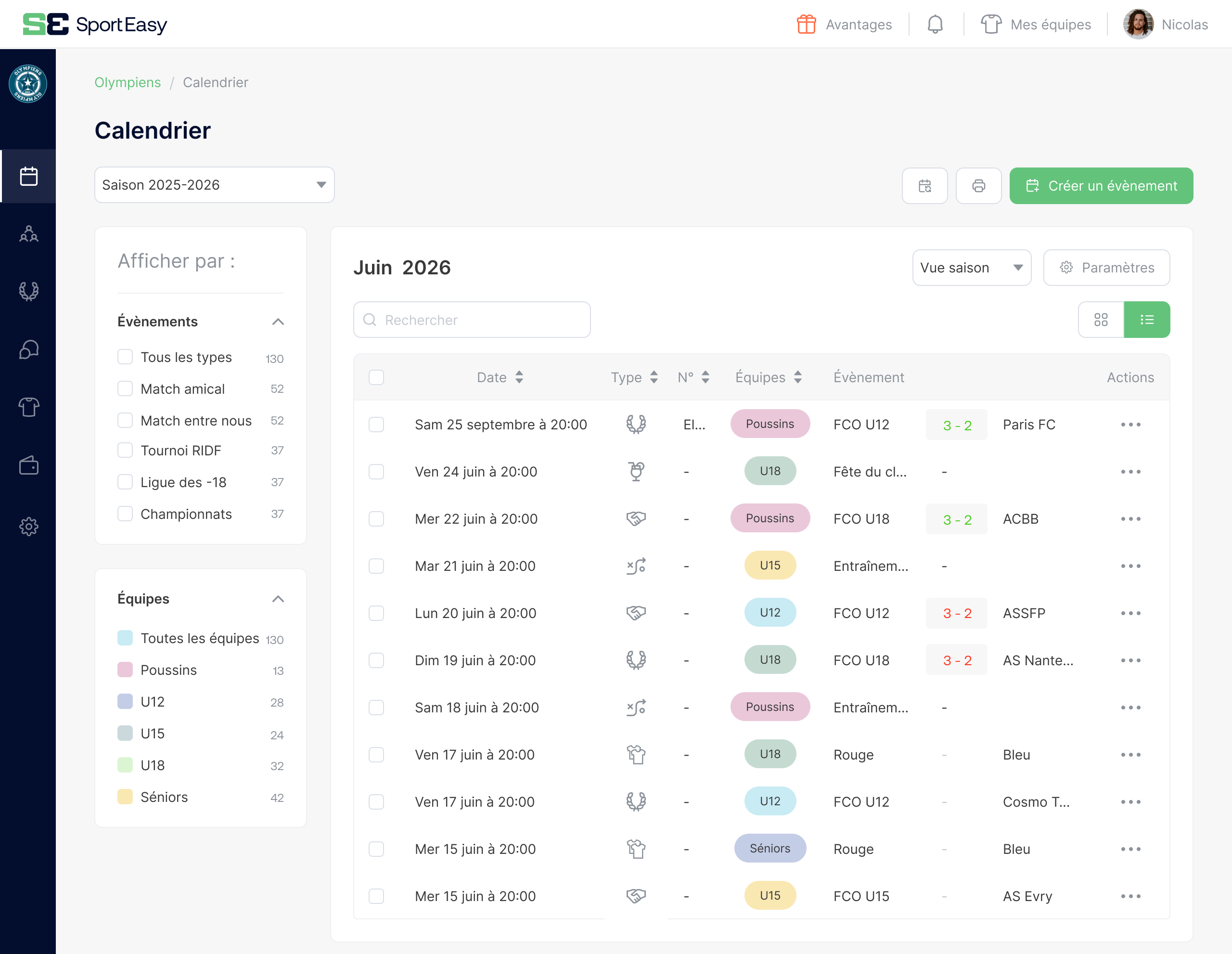Open the Saison 2025-2026 dropdown
1232x954 pixels.
pyautogui.click(x=214, y=184)
